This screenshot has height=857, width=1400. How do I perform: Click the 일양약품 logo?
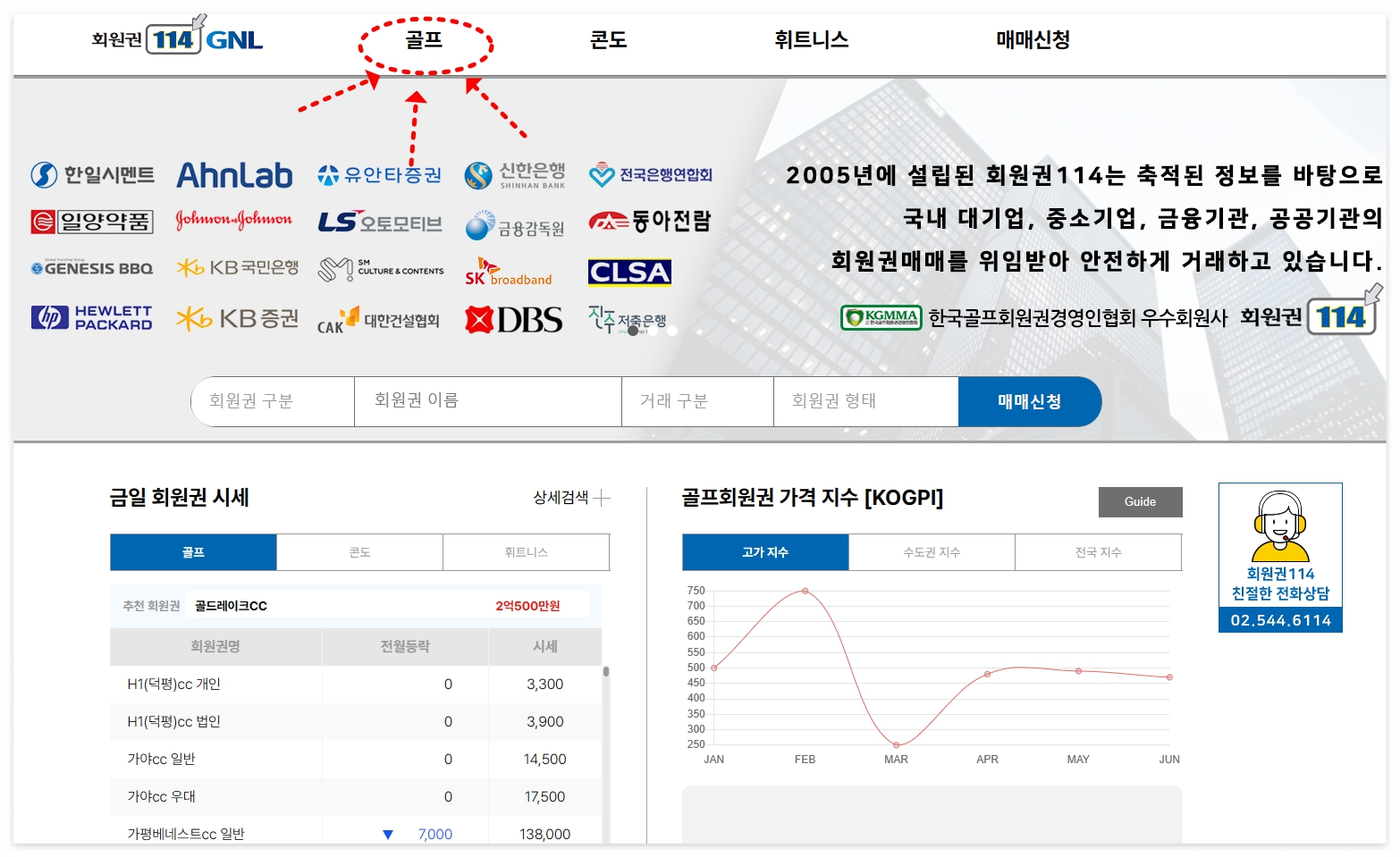[92, 221]
